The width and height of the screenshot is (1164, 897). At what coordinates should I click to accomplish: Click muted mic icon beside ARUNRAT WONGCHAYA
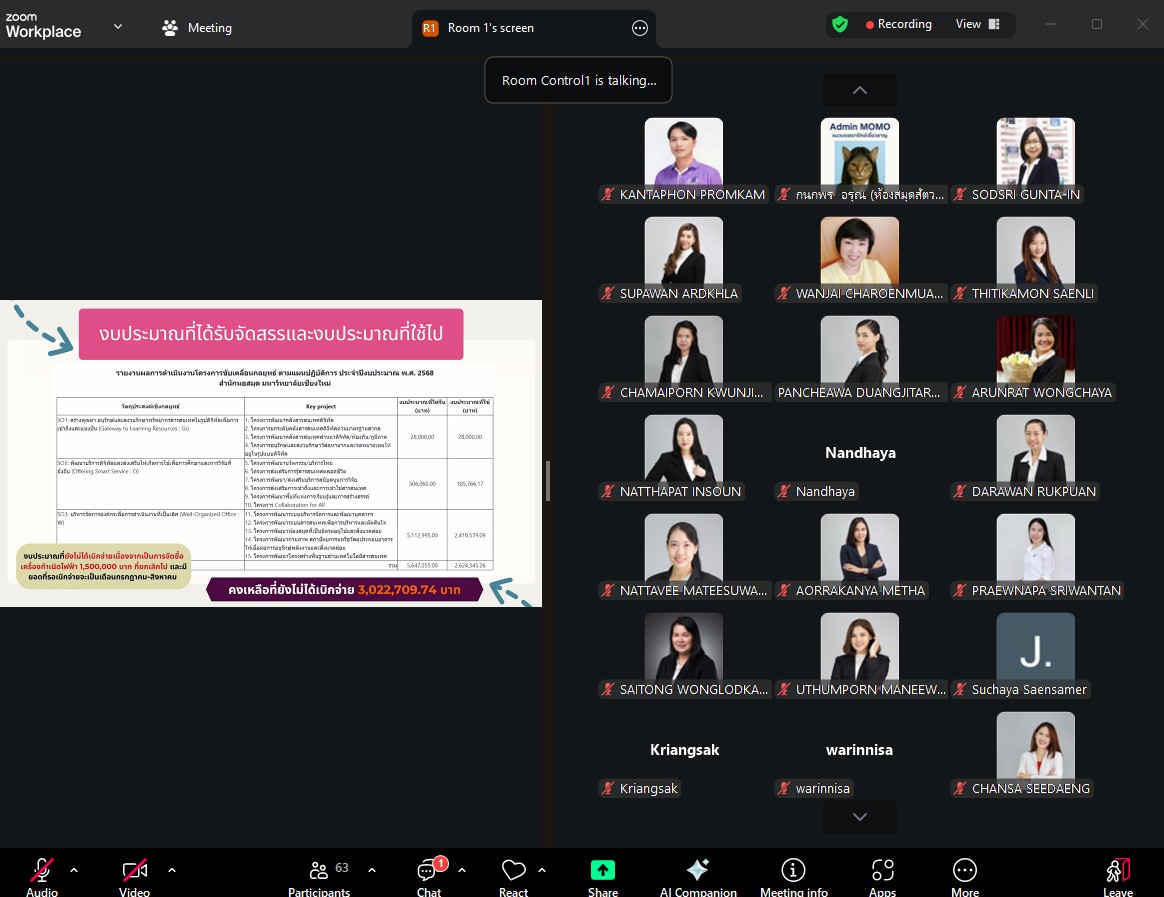(x=960, y=392)
